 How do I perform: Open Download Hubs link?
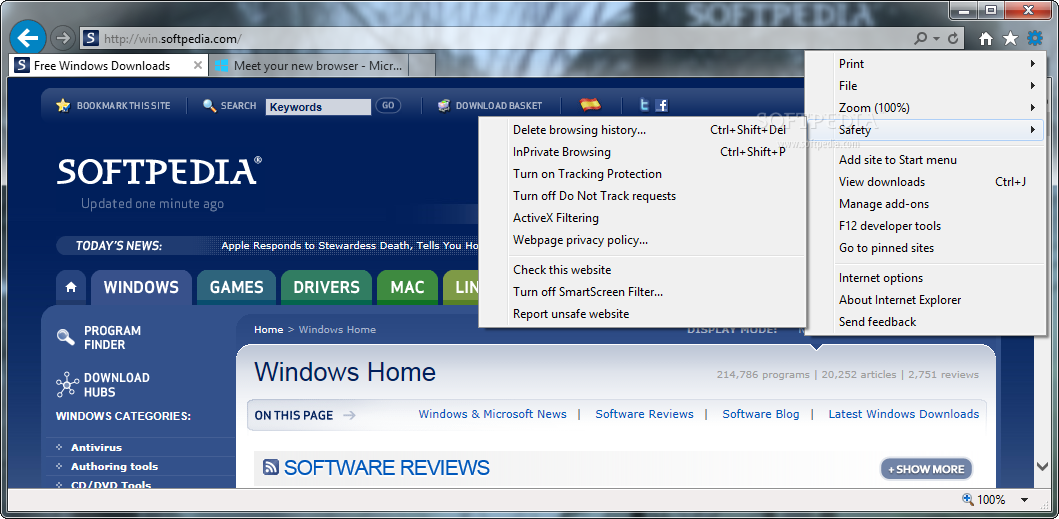[x=116, y=385]
